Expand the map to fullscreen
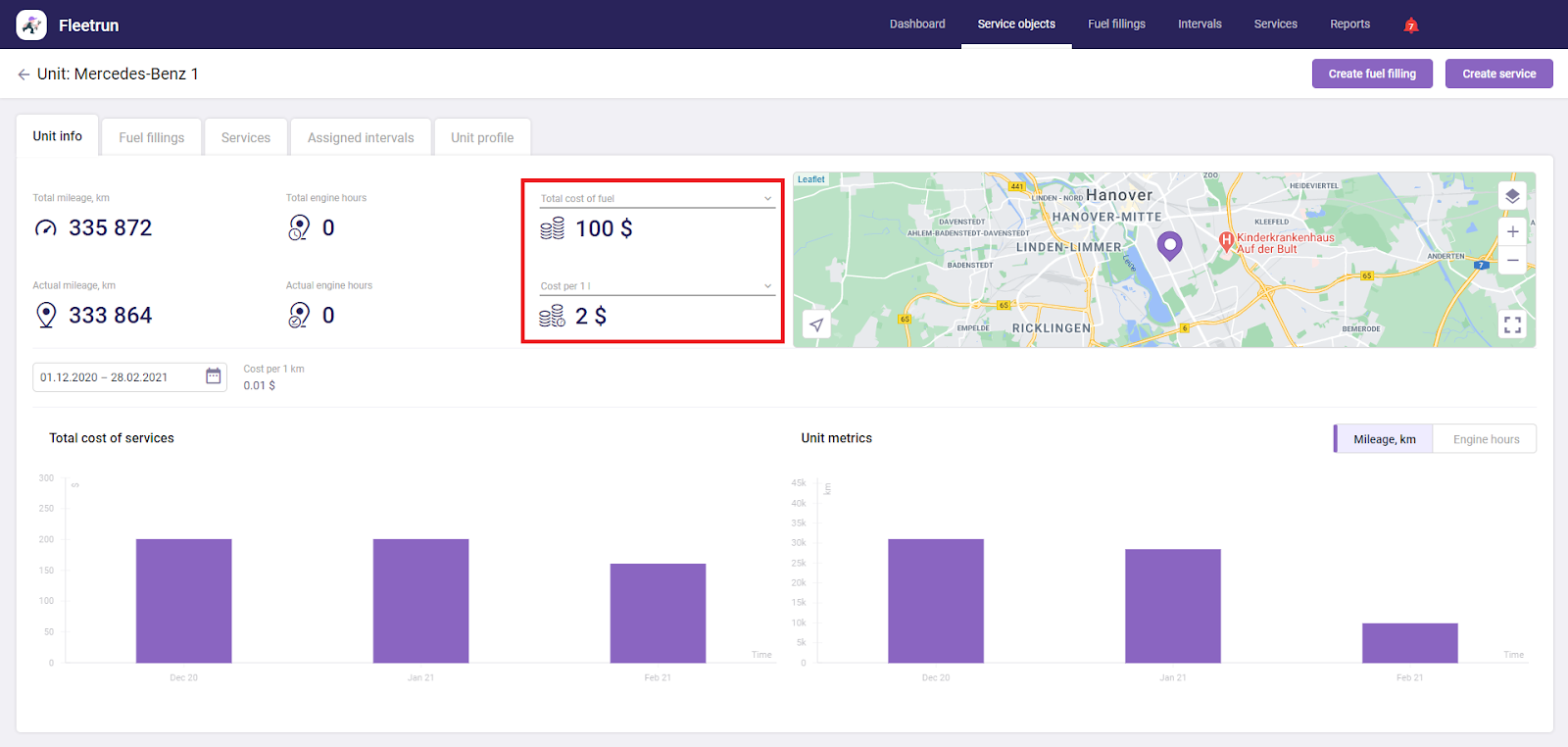Viewport: 1568px width, 747px height. [1512, 324]
